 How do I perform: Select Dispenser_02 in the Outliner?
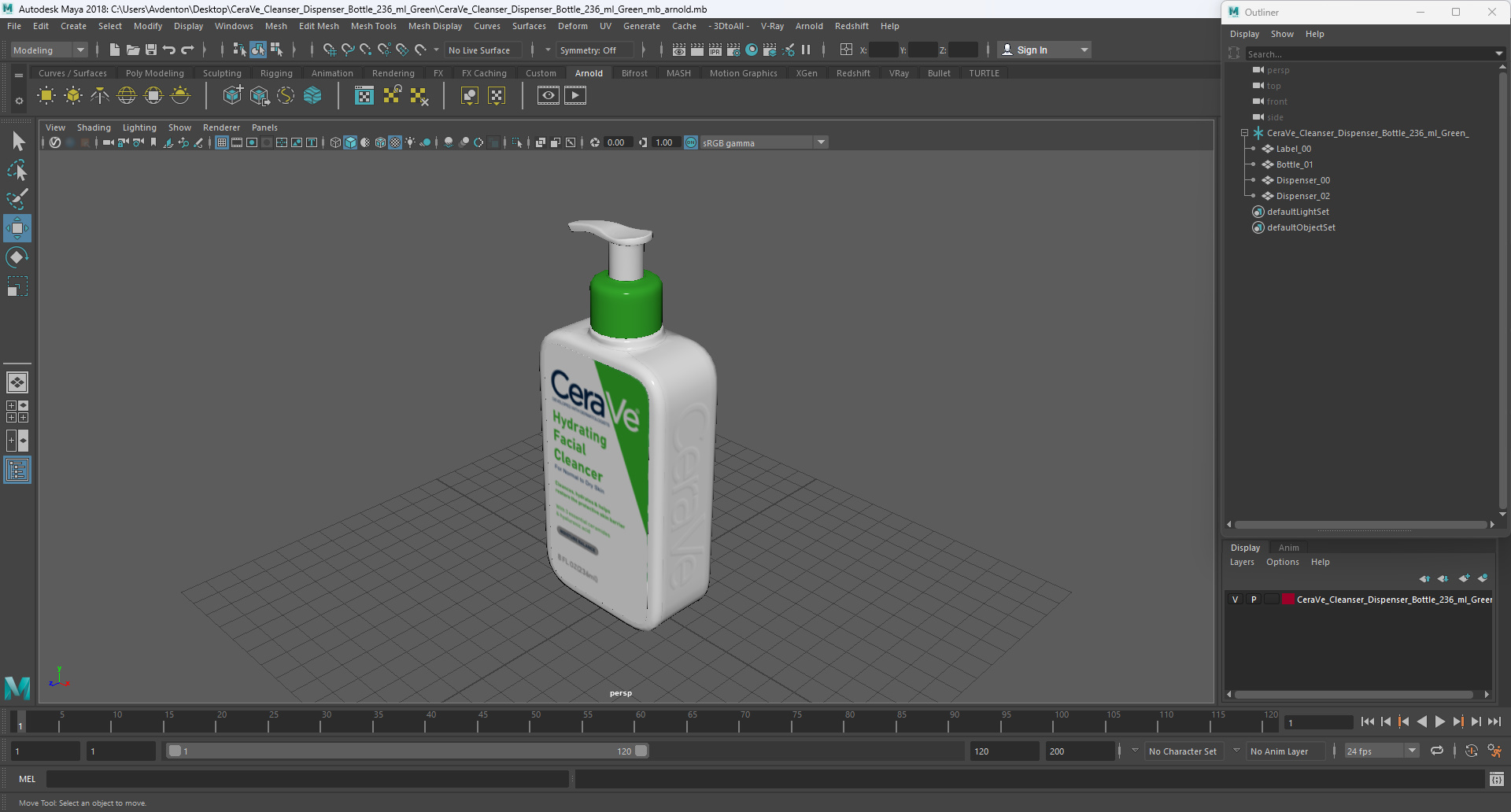click(x=1302, y=196)
